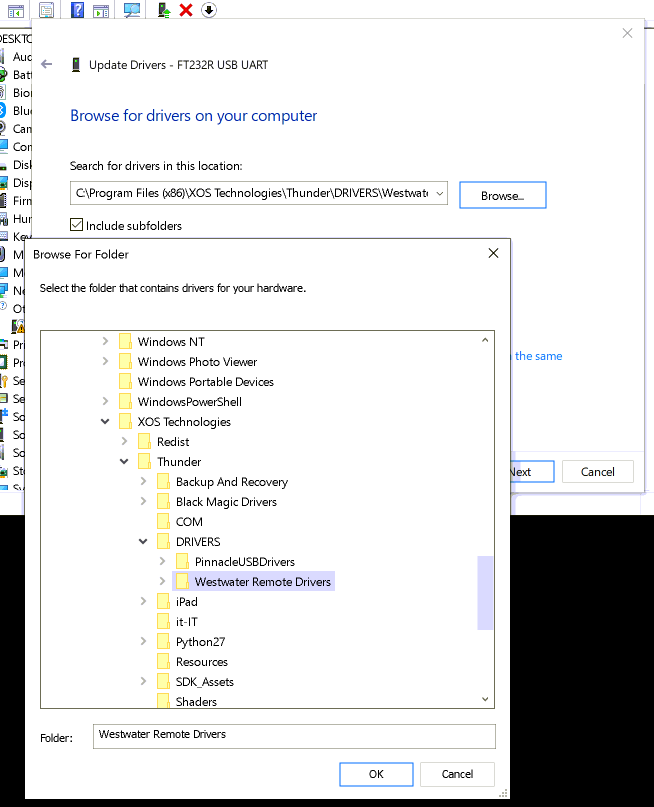Click the Help icon in Device Manager toolbar
This screenshot has width=654, height=807.
click(x=77, y=10)
